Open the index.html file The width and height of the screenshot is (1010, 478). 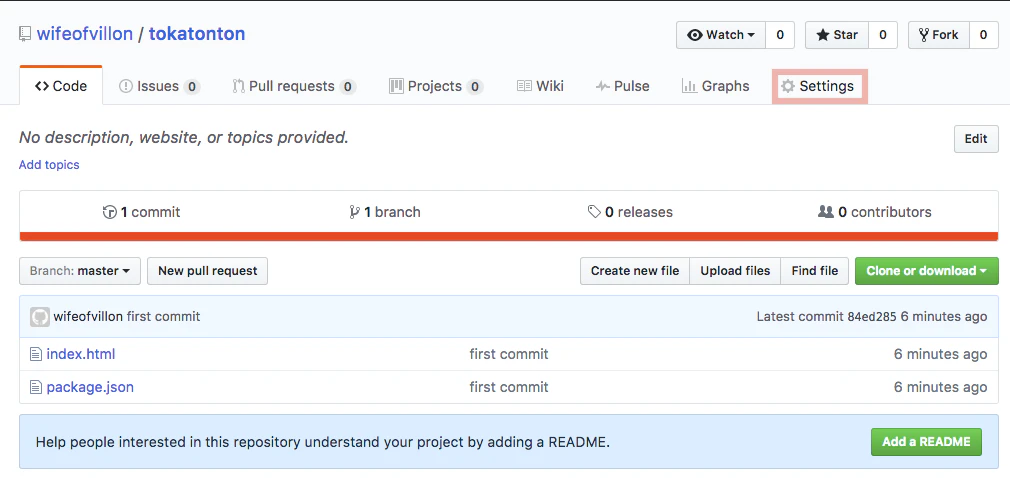tap(81, 354)
